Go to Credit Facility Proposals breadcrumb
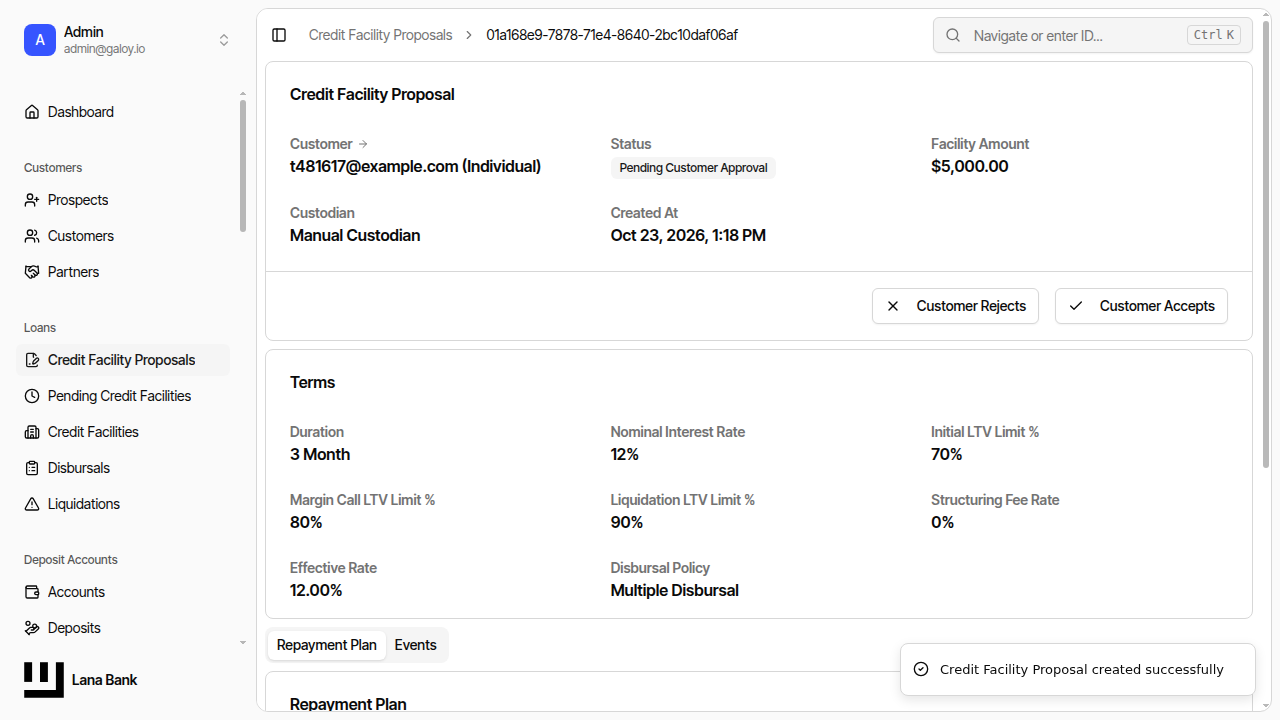 [x=380, y=35]
